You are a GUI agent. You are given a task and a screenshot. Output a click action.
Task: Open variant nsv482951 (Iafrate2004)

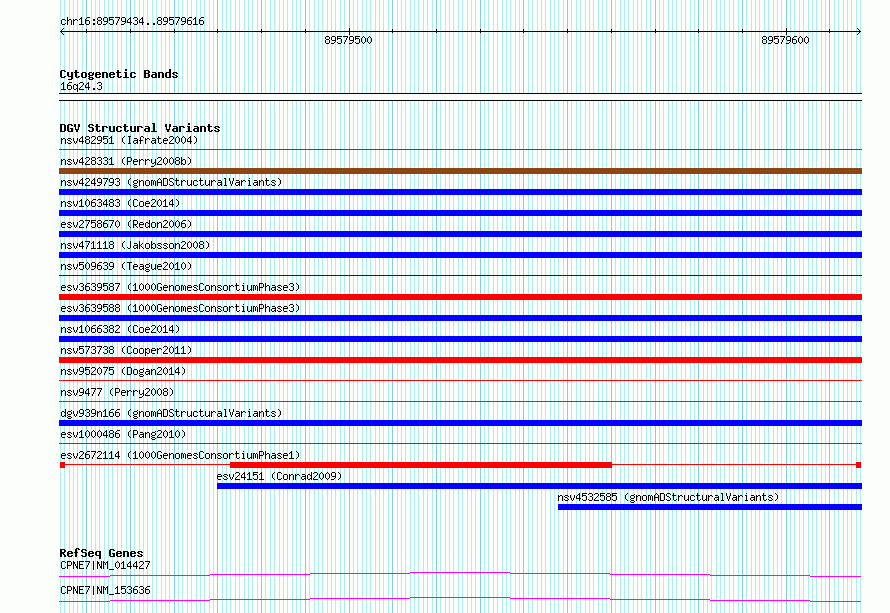(x=129, y=140)
